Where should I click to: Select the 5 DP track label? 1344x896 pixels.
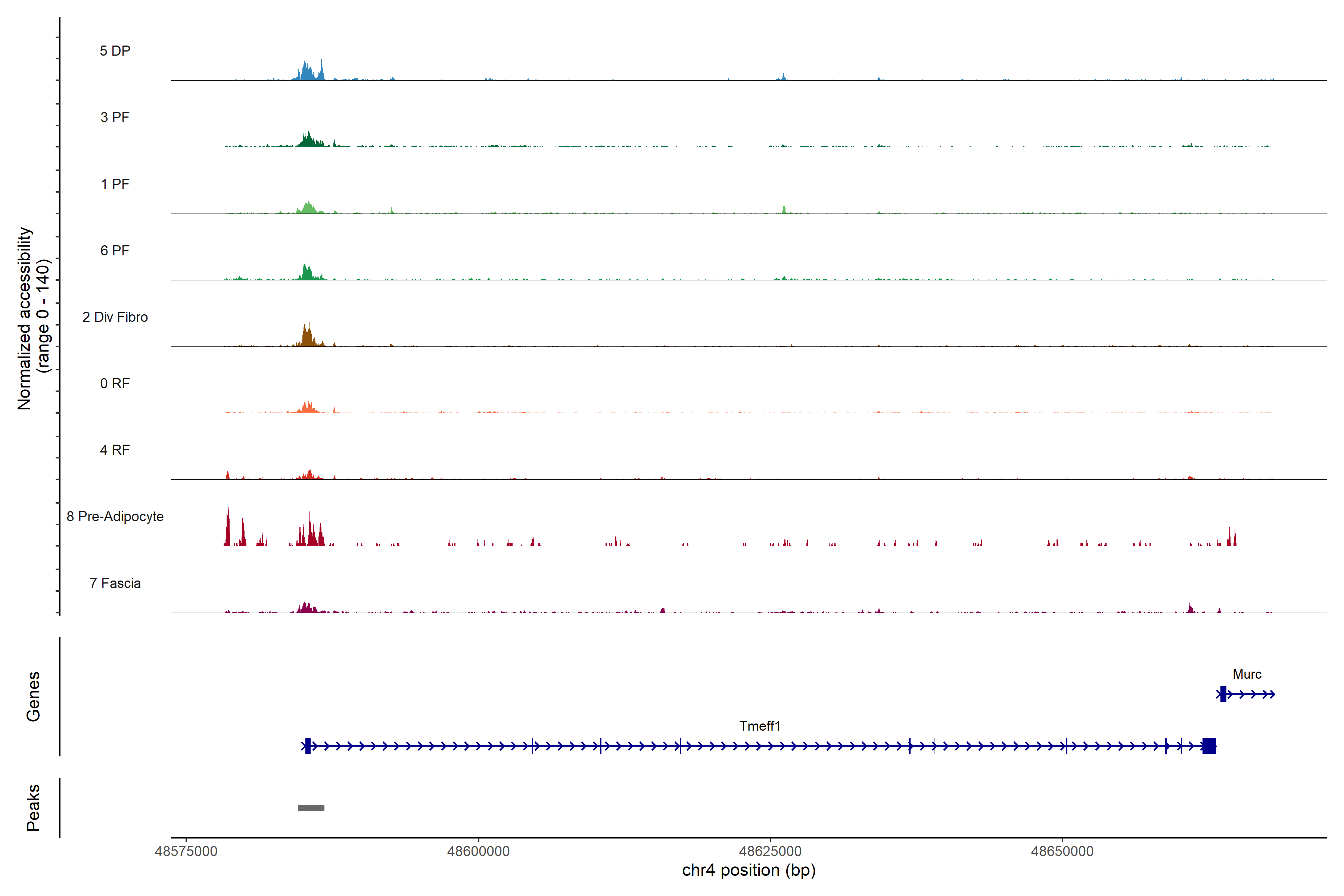coord(115,51)
